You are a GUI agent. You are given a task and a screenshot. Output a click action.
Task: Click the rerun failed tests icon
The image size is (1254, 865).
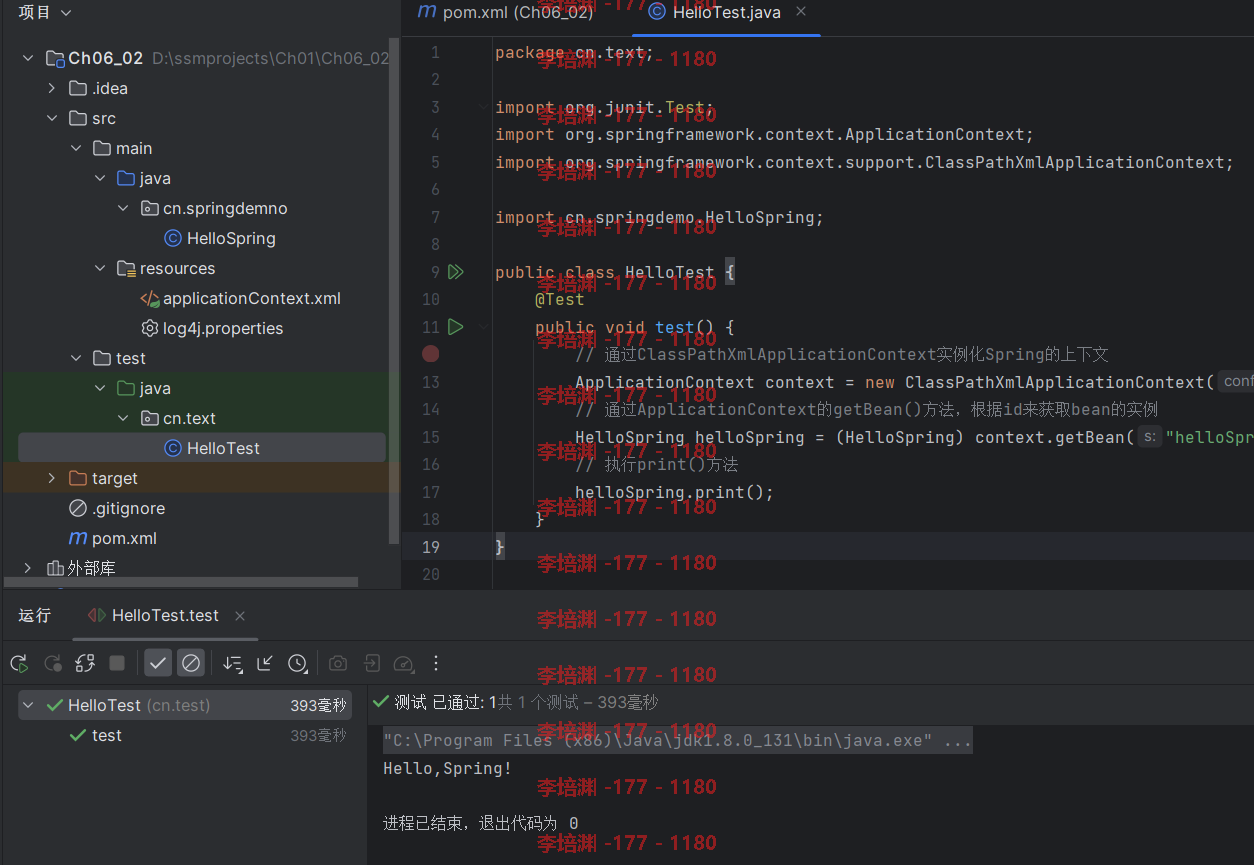point(53,663)
